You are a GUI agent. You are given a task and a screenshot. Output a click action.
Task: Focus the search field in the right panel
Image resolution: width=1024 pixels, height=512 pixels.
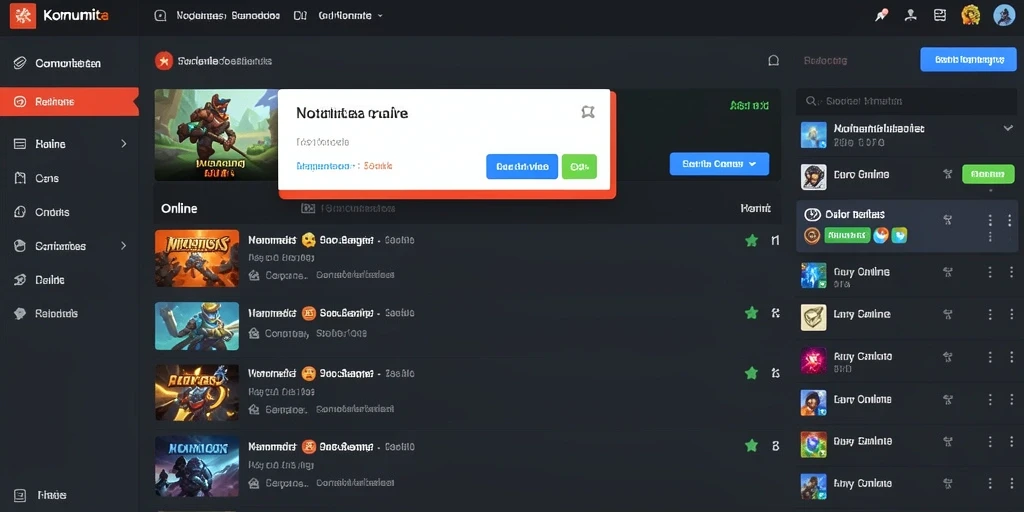coord(906,101)
